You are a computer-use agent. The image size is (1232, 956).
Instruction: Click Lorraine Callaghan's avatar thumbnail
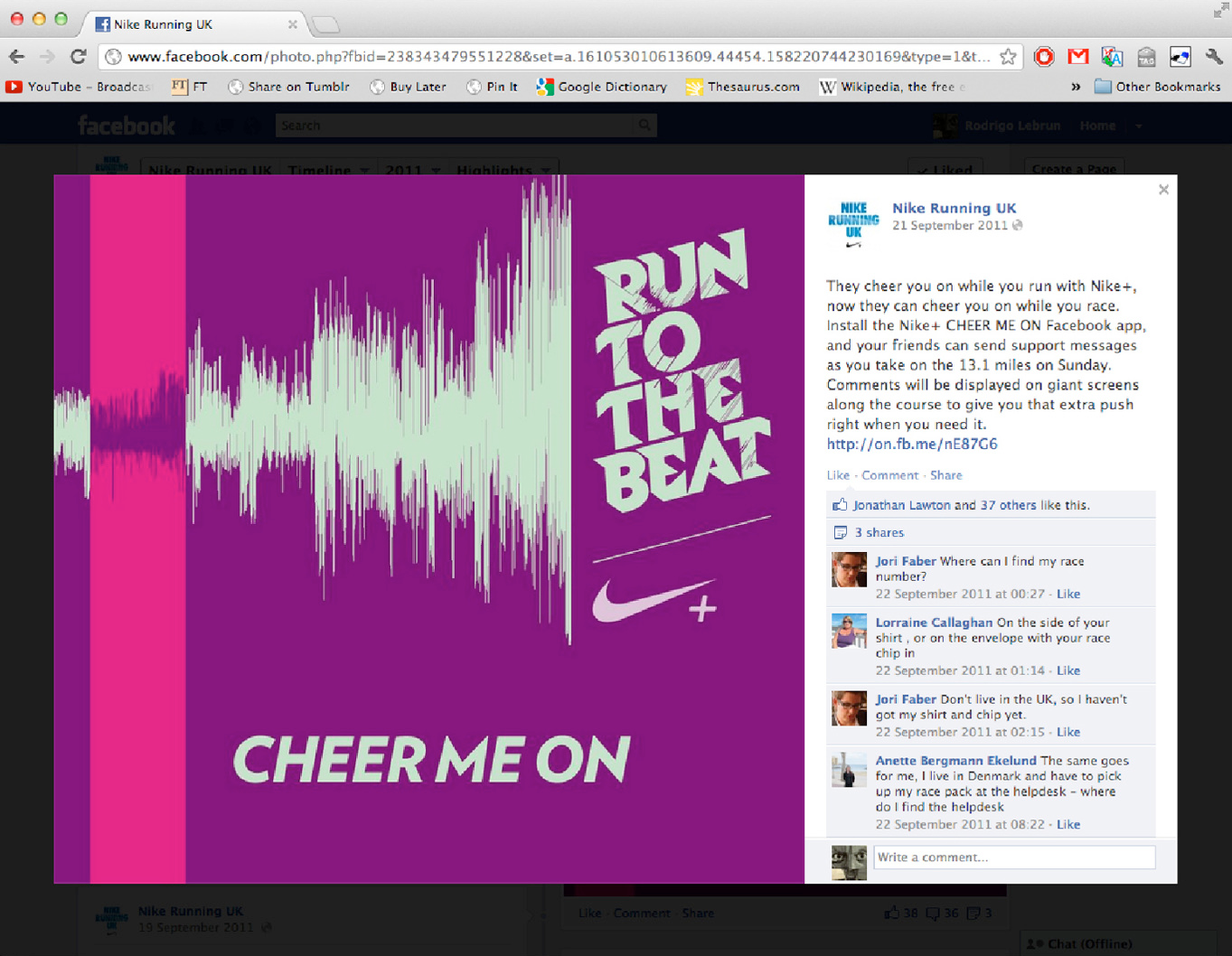click(x=849, y=632)
